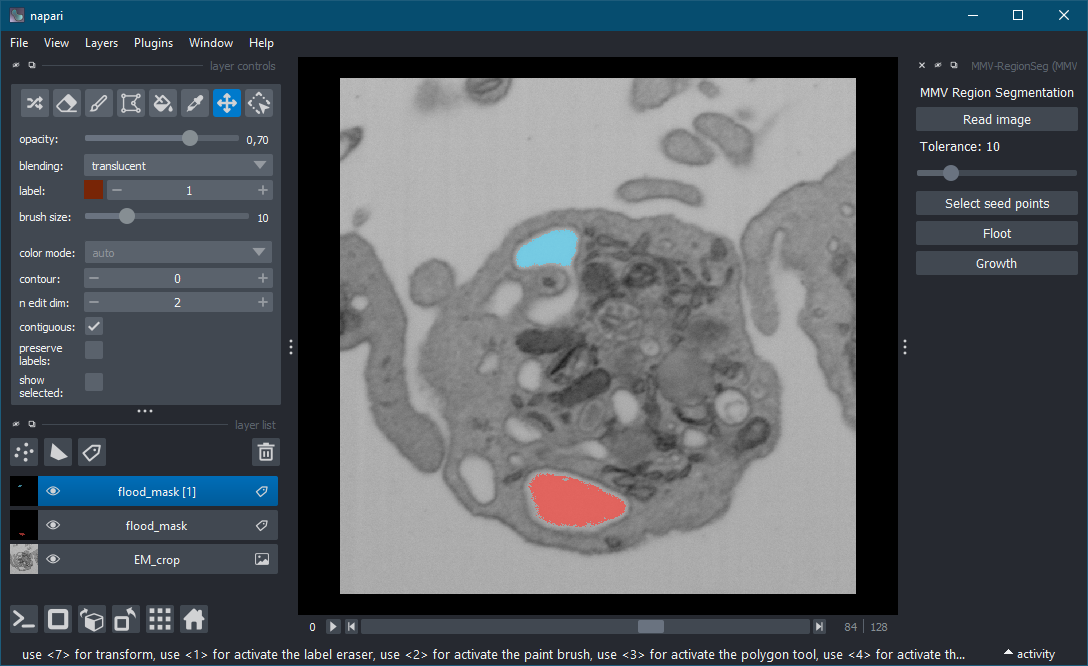1088x666 pixels.
Task: Select the EM_crop layer thumbnail
Action: tap(24, 559)
